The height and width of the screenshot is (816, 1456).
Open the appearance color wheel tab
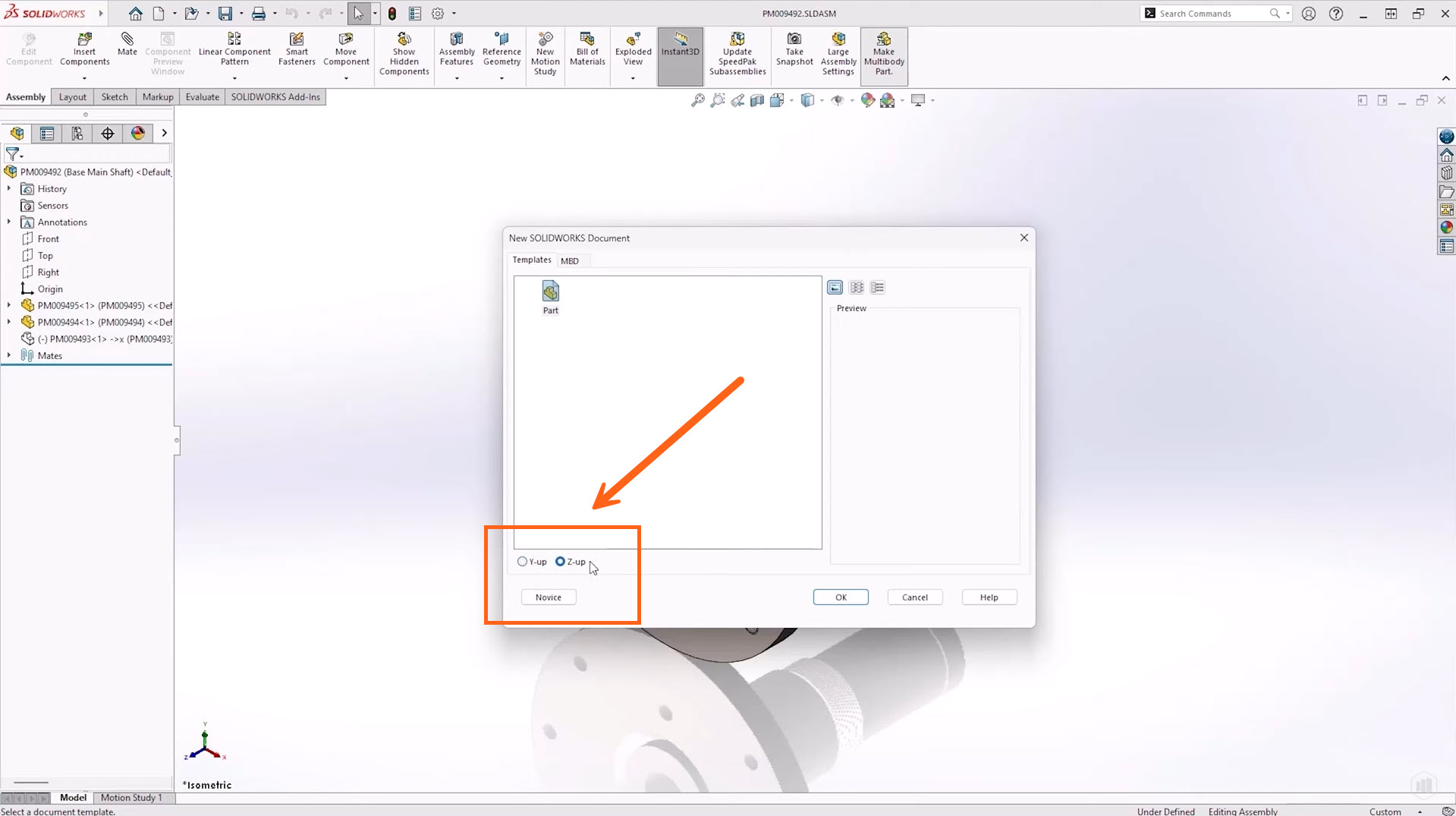[137, 134]
